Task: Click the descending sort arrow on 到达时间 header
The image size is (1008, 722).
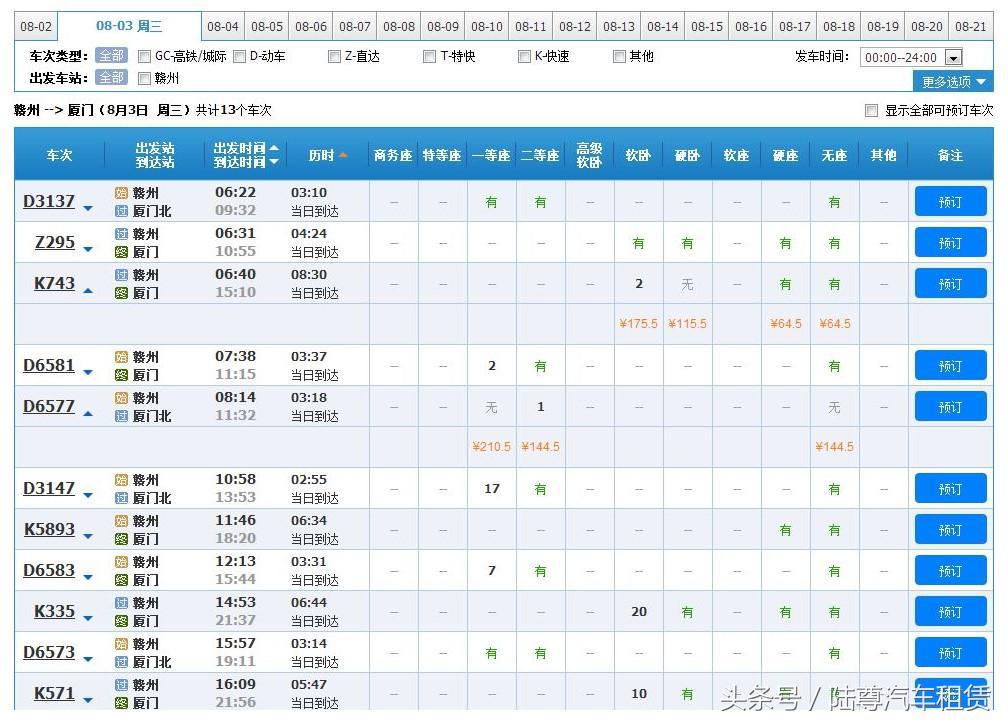Action: pyautogui.click(x=273, y=162)
